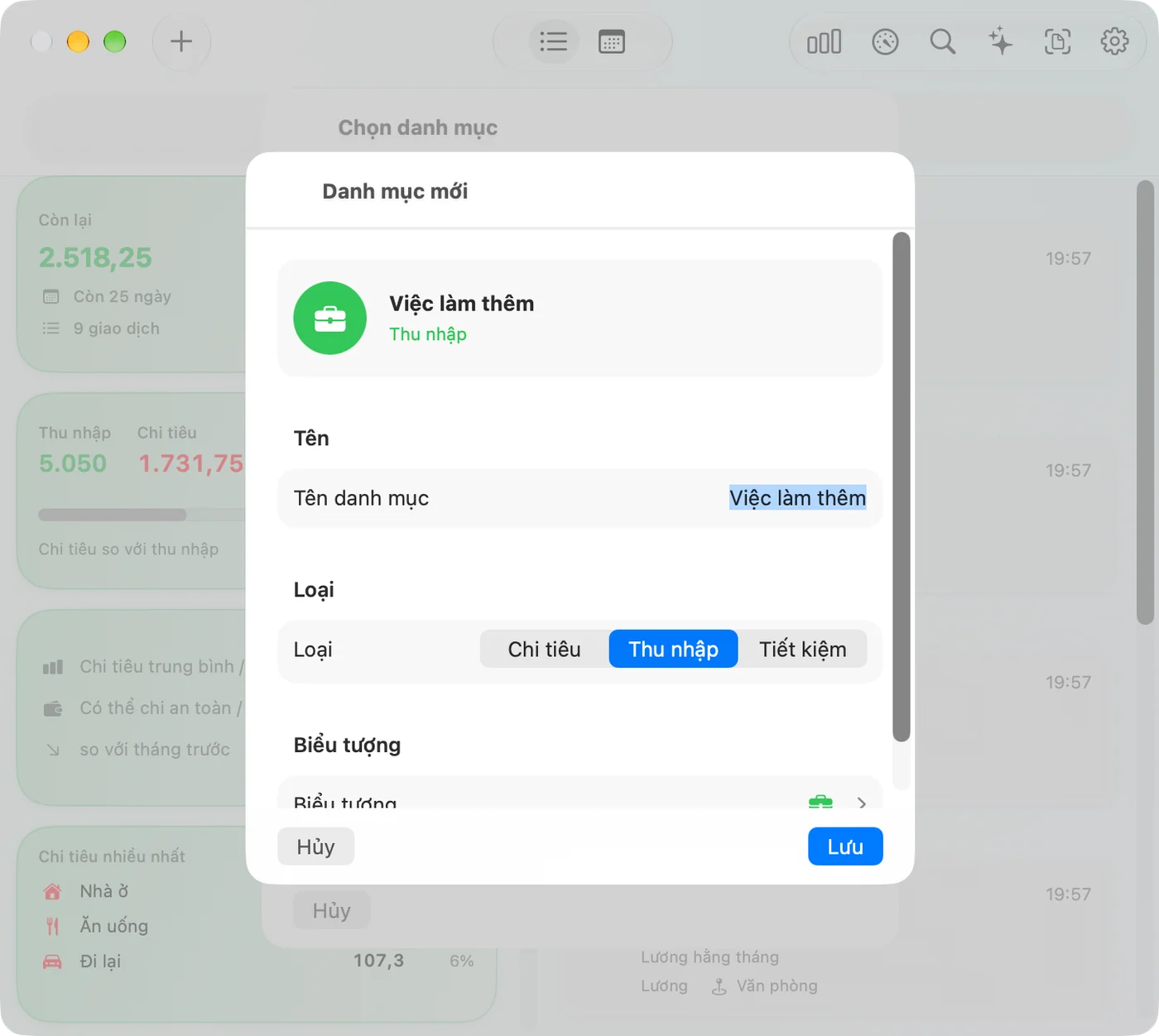Viewport: 1159px width, 1036px height.
Task: Switch to the calendar view icon
Action: [x=612, y=41]
